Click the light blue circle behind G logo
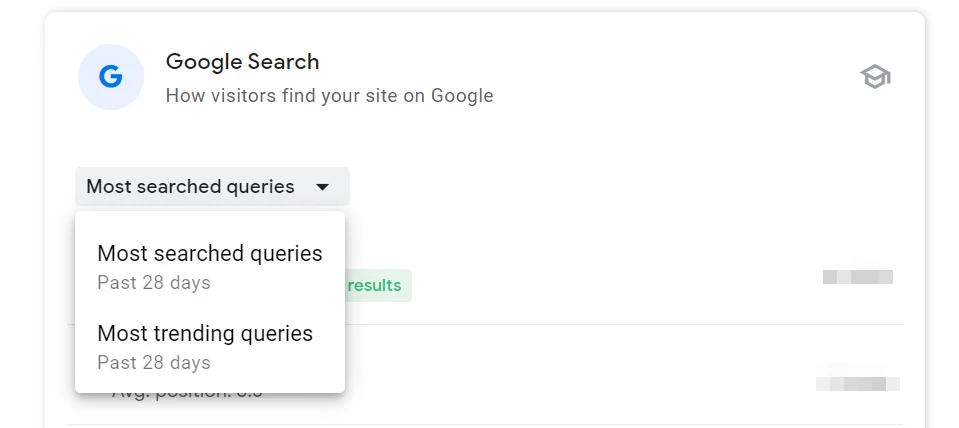 pos(111,77)
